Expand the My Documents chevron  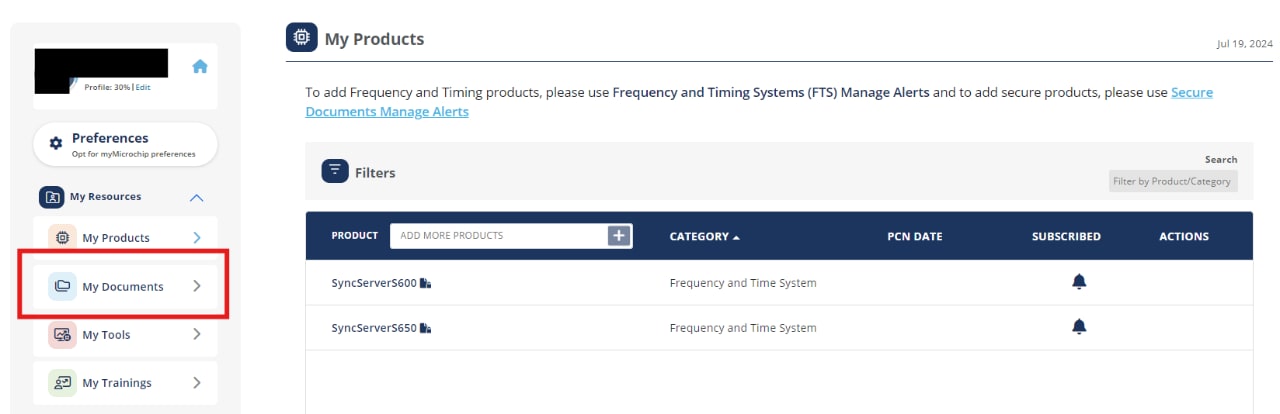click(197, 286)
